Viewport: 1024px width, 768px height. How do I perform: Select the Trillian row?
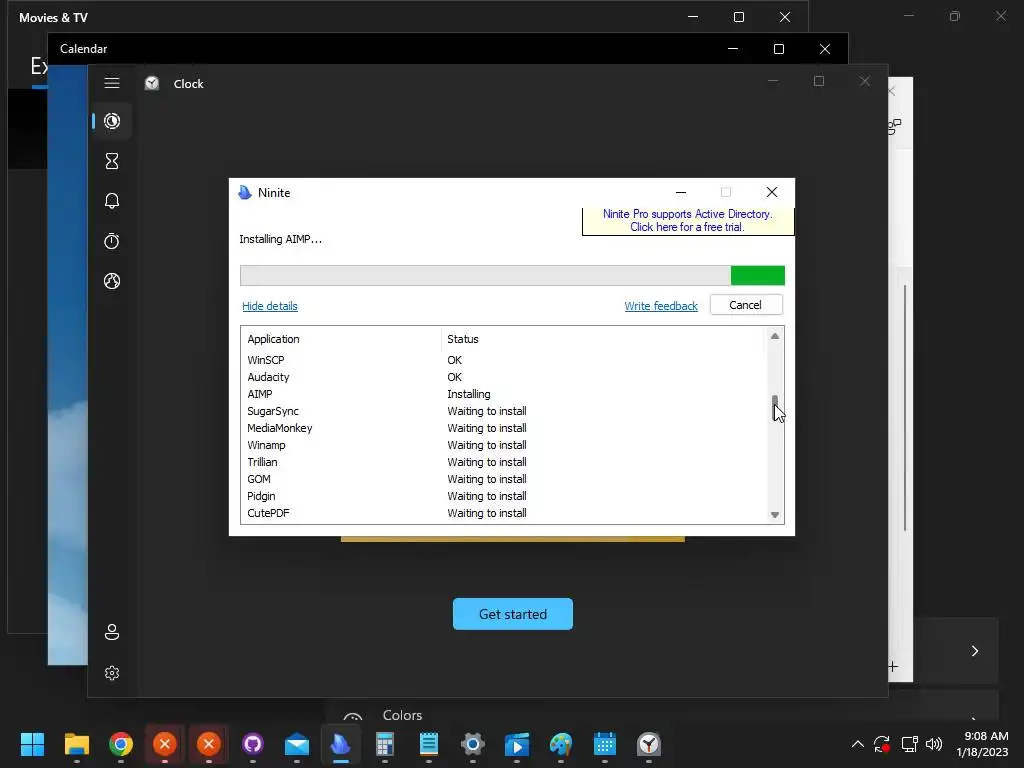[x=504, y=462]
